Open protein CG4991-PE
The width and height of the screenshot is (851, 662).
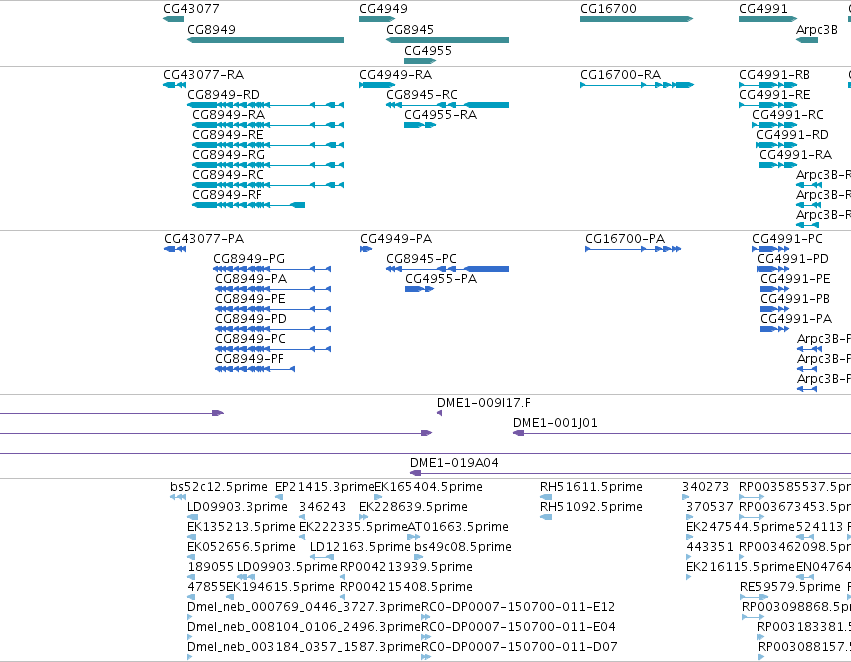(795, 279)
